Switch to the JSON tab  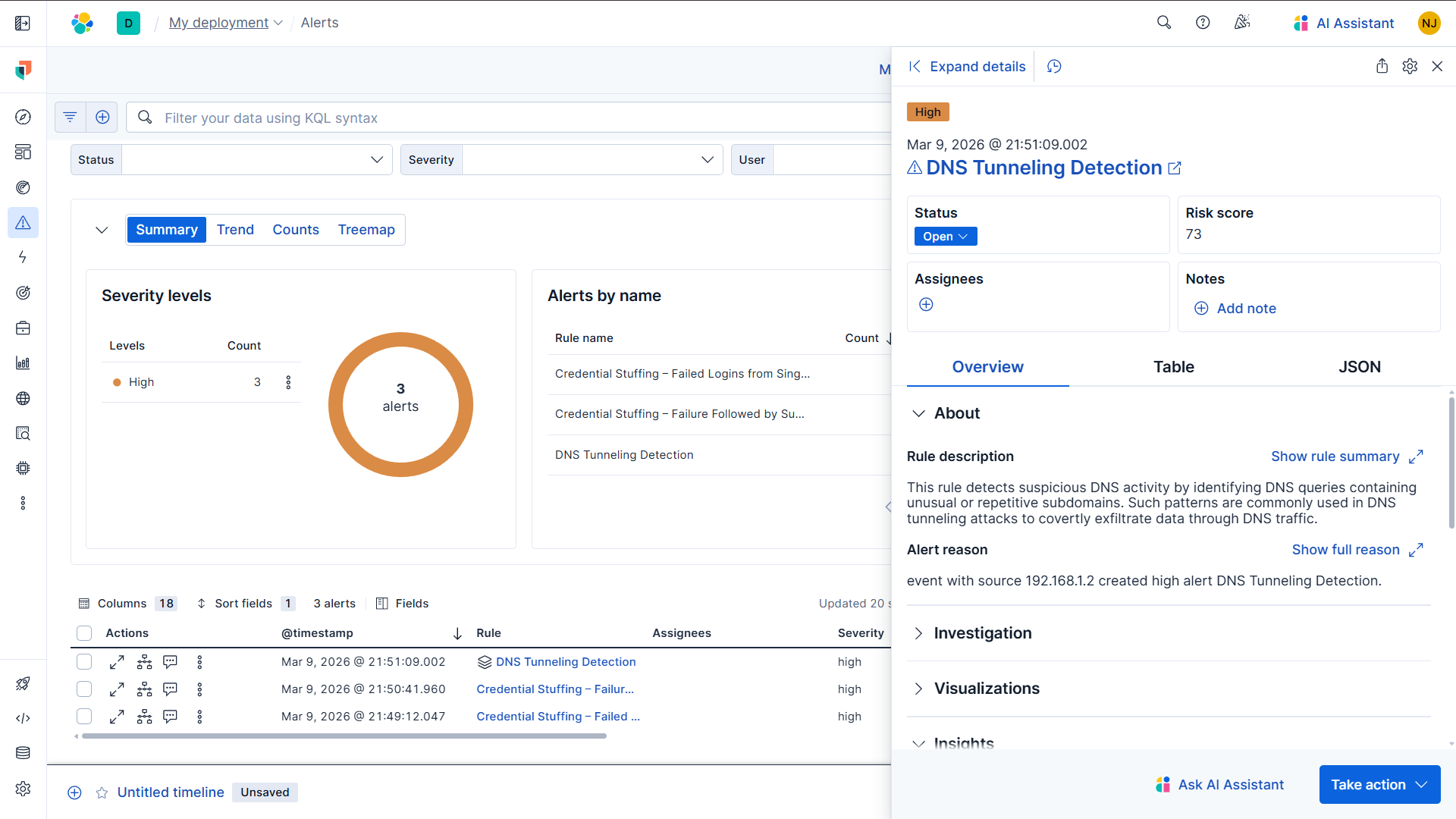pos(1359,367)
